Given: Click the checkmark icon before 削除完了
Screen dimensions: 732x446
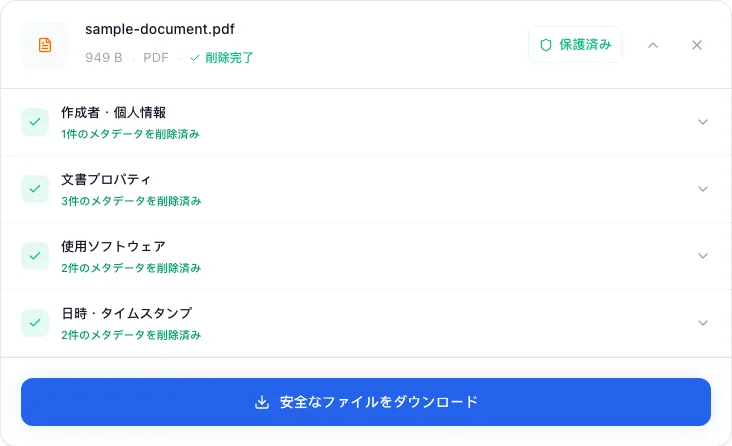Looking at the screenshot, I should [x=195, y=58].
